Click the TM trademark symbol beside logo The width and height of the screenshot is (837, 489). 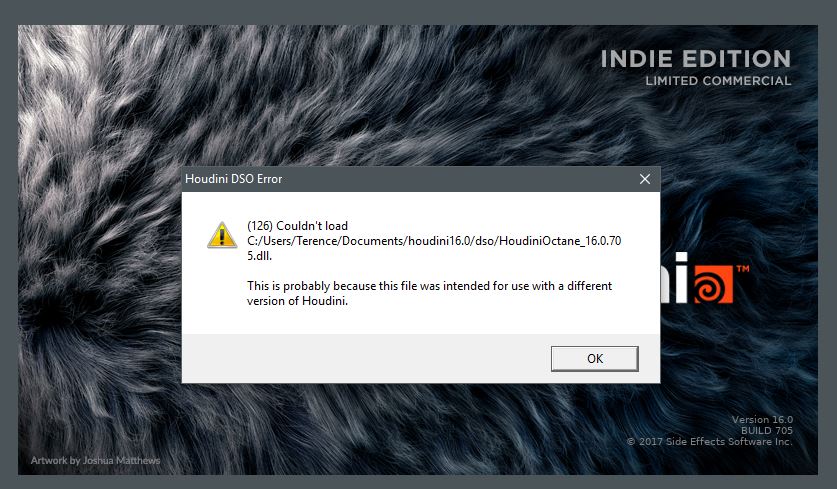[x=743, y=269]
